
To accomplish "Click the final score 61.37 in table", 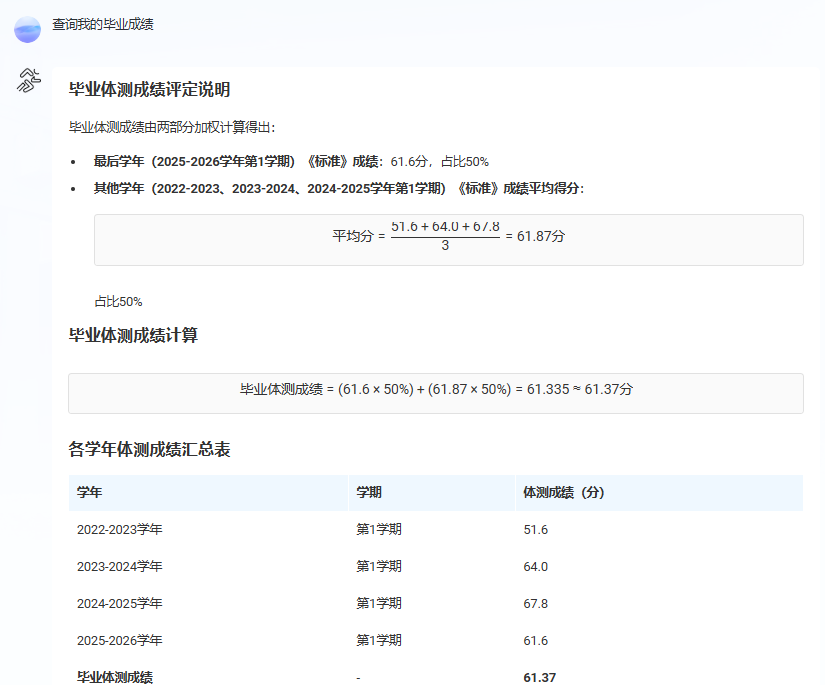I will [x=539, y=678].
